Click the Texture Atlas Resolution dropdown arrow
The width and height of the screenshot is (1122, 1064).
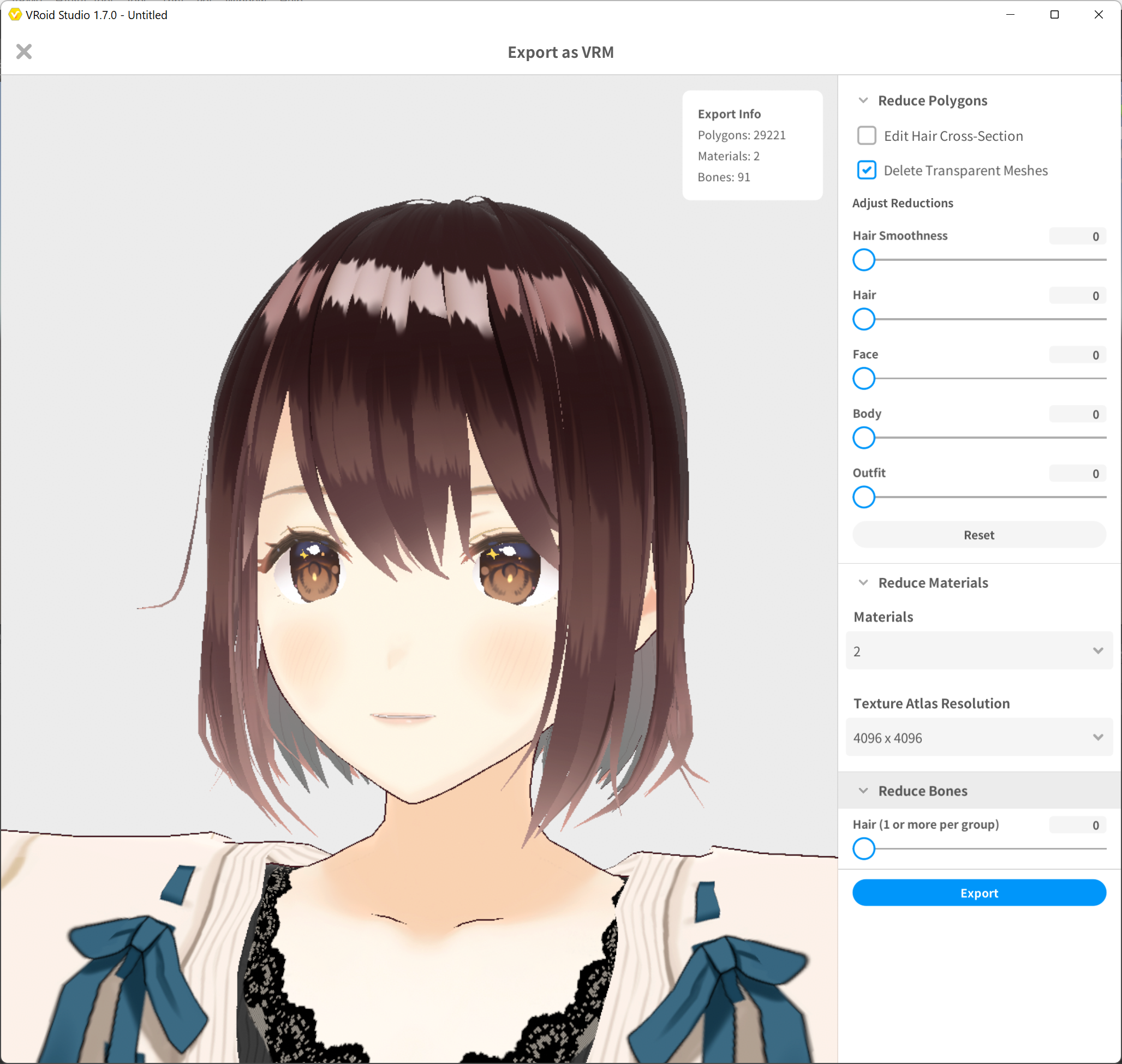click(1098, 737)
